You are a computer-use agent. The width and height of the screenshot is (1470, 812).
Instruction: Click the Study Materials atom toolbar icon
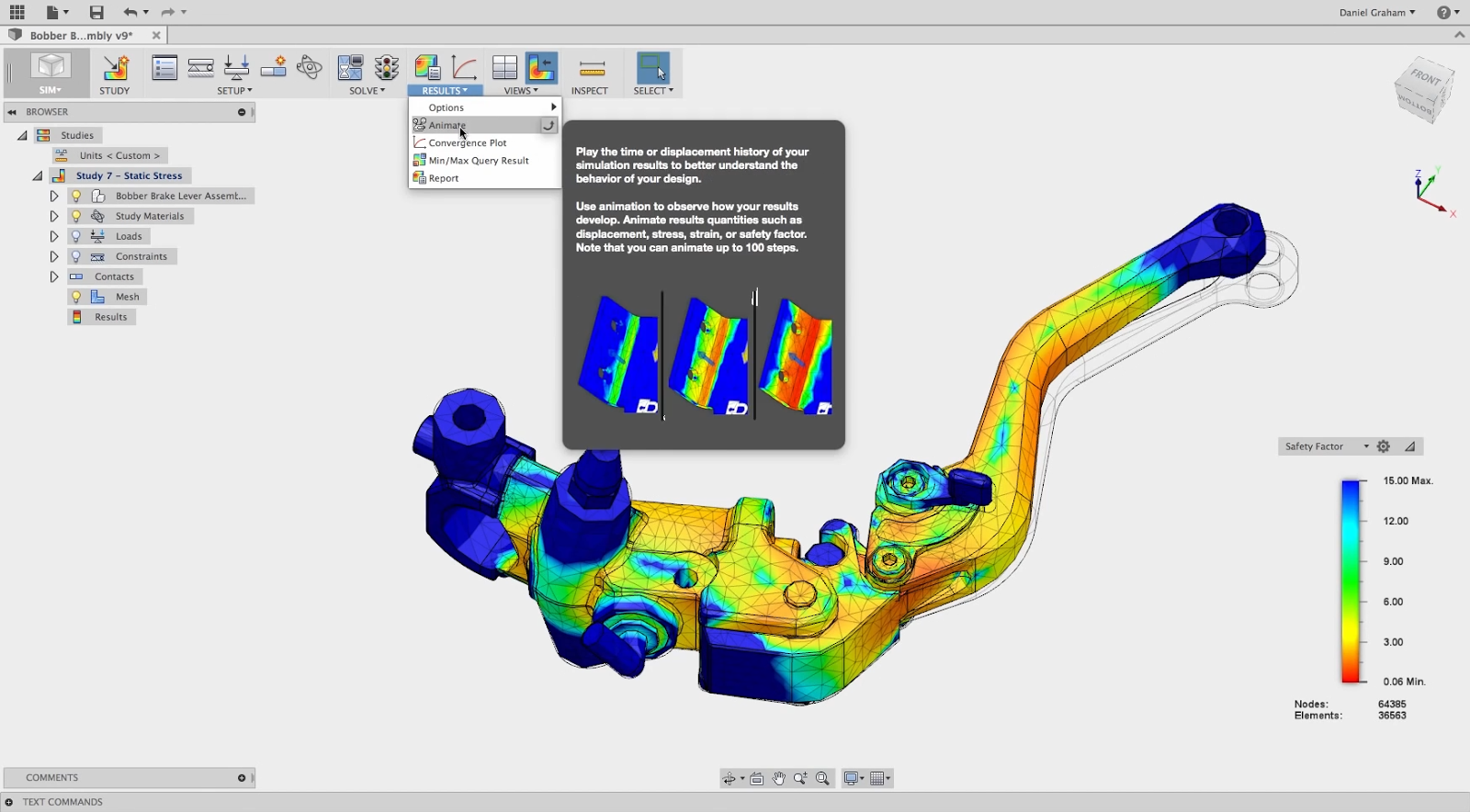tap(310, 67)
